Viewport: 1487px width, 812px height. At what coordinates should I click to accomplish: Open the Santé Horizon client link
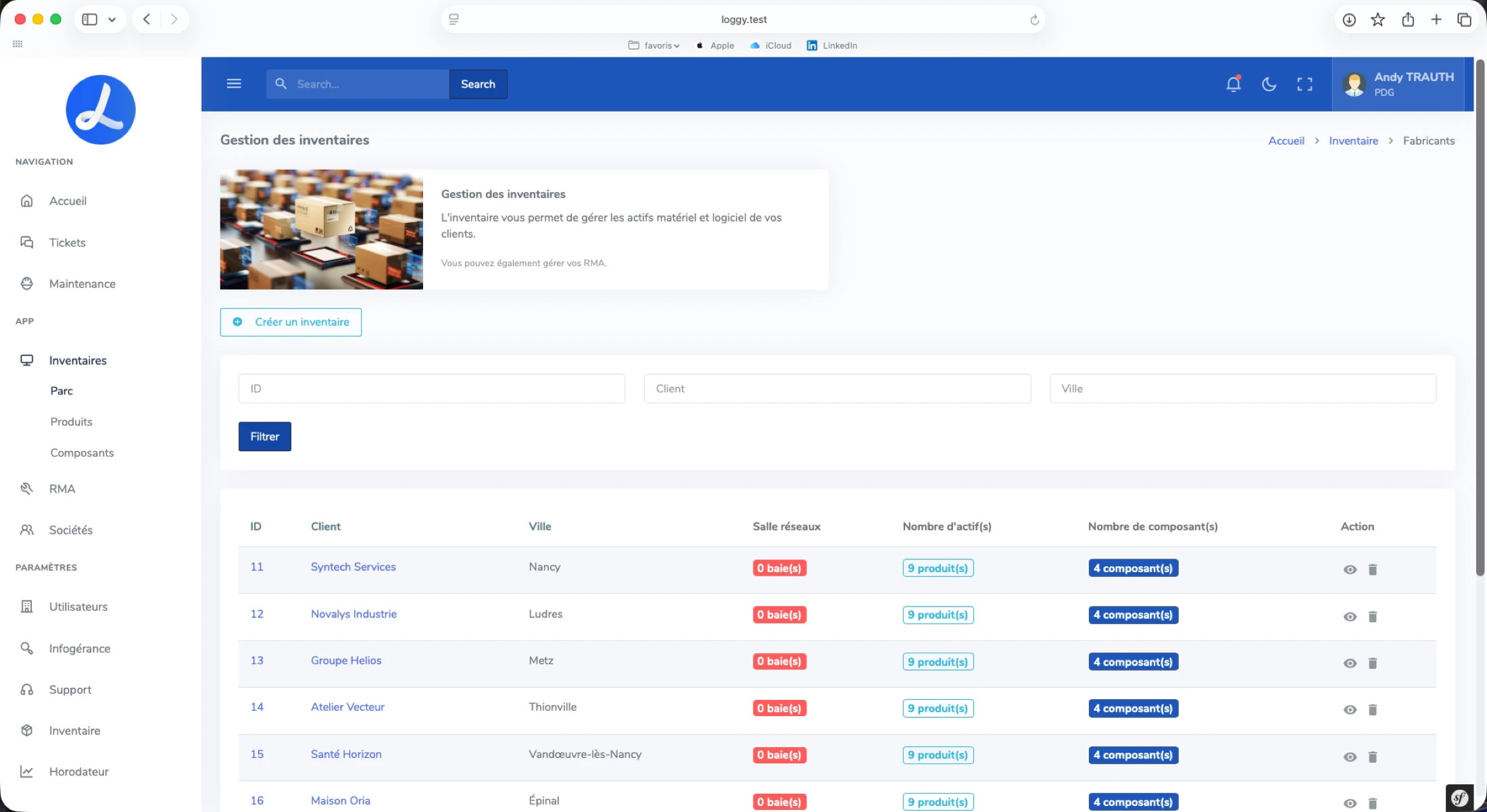[346, 754]
